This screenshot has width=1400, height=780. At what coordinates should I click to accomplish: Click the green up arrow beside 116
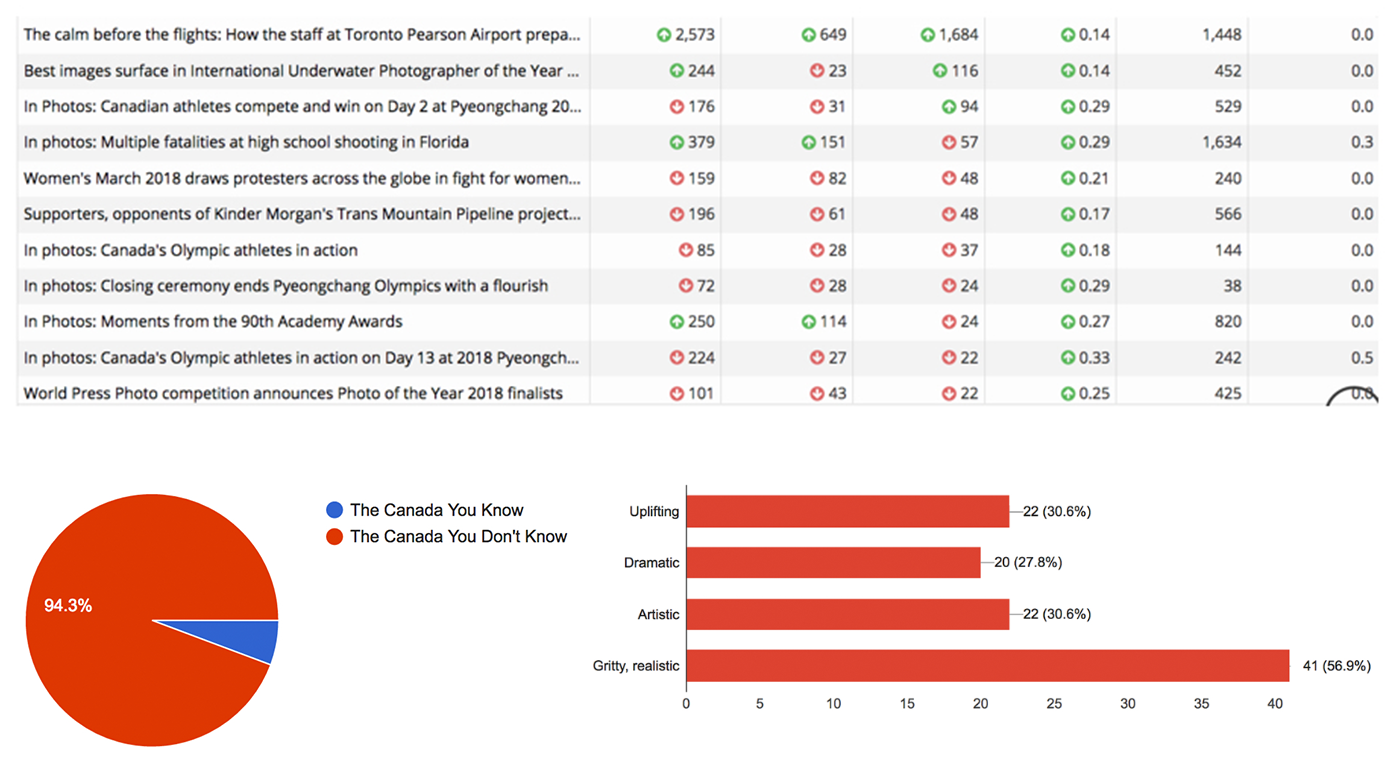[x=940, y=71]
